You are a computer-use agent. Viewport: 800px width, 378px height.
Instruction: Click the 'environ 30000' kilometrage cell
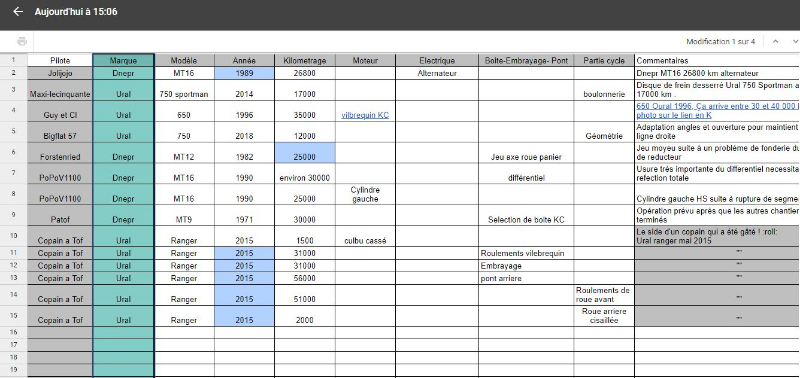coord(305,174)
